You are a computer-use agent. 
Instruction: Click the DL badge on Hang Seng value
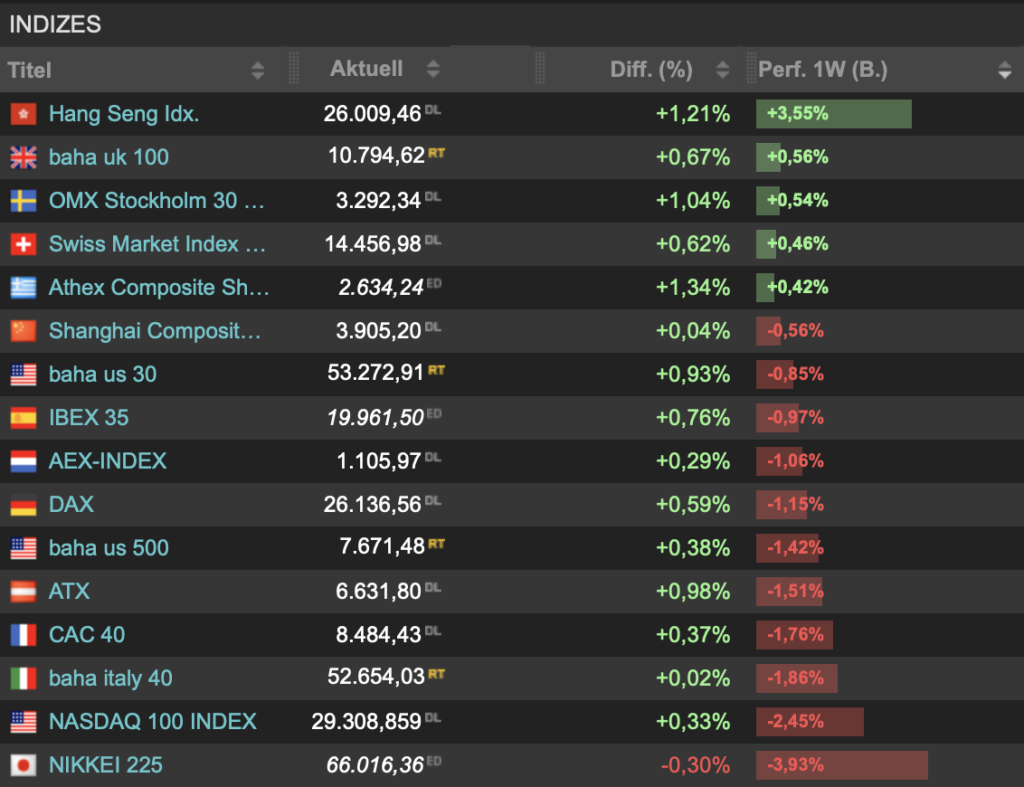click(433, 110)
